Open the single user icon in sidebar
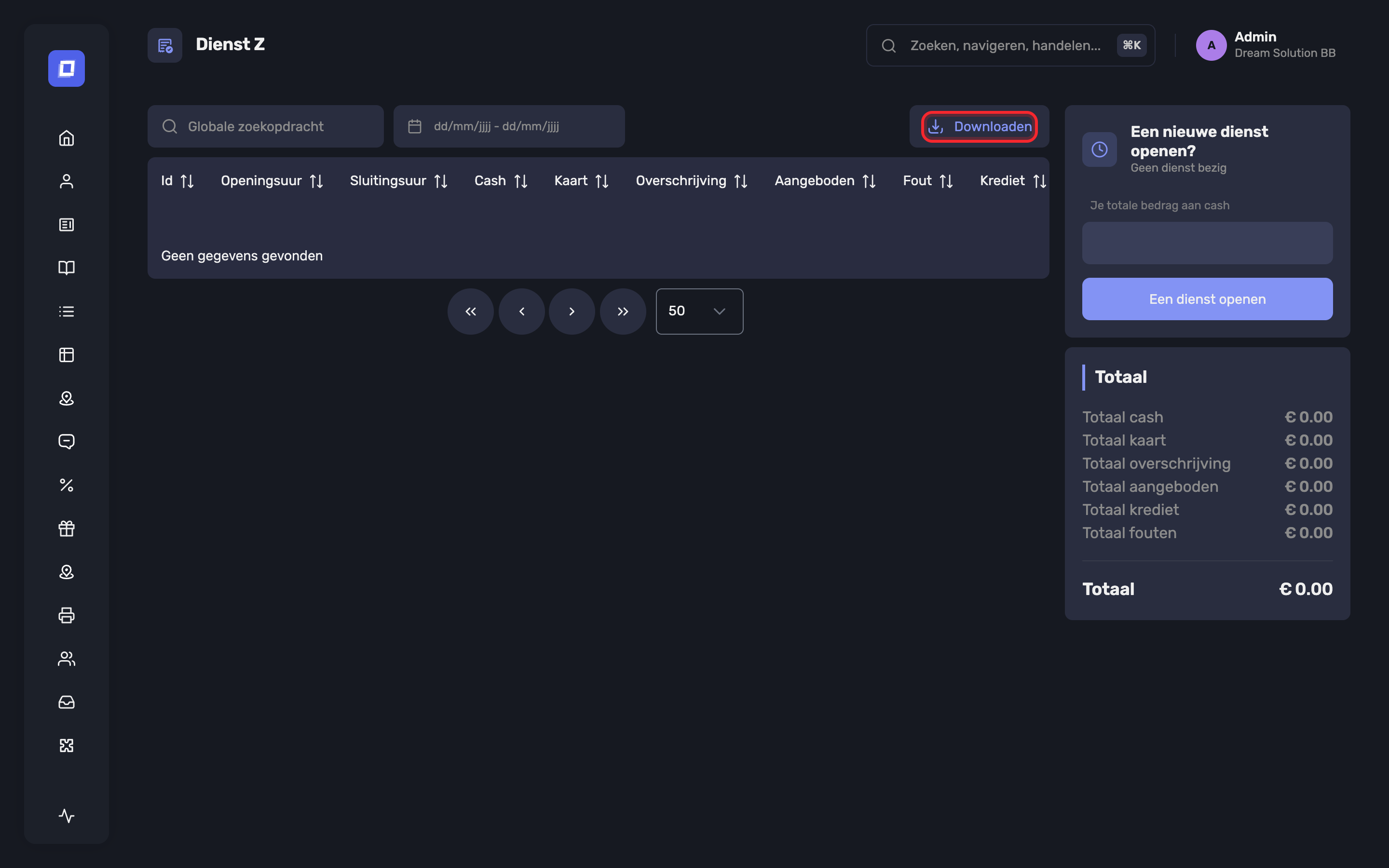Image resolution: width=1389 pixels, height=868 pixels. [x=67, y=181]
